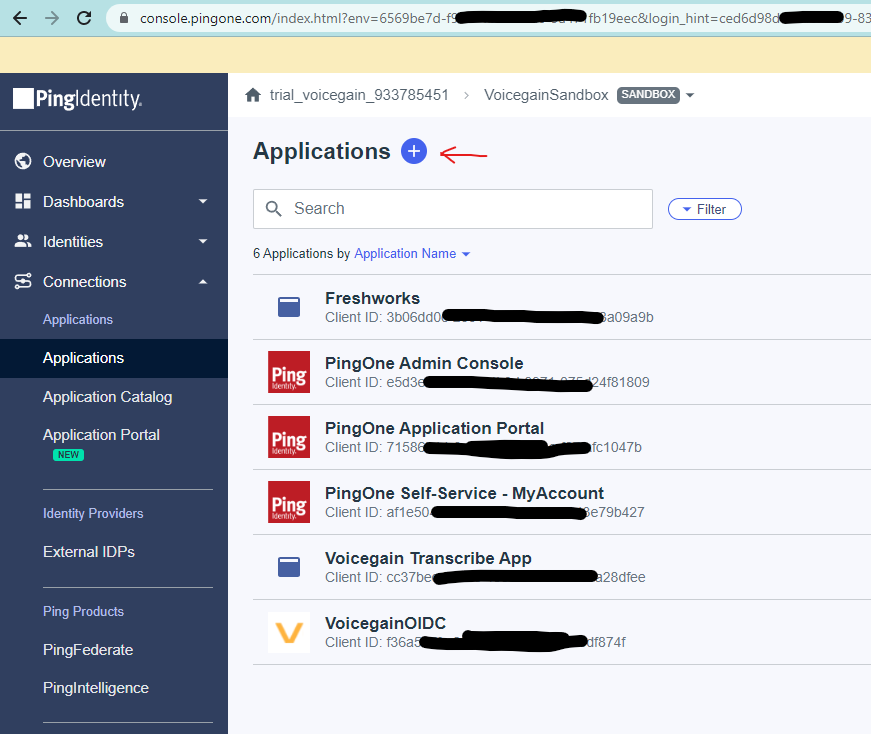
Task: Click the Voicegain Transcribe App Client ID text
Action: point(485,577)
